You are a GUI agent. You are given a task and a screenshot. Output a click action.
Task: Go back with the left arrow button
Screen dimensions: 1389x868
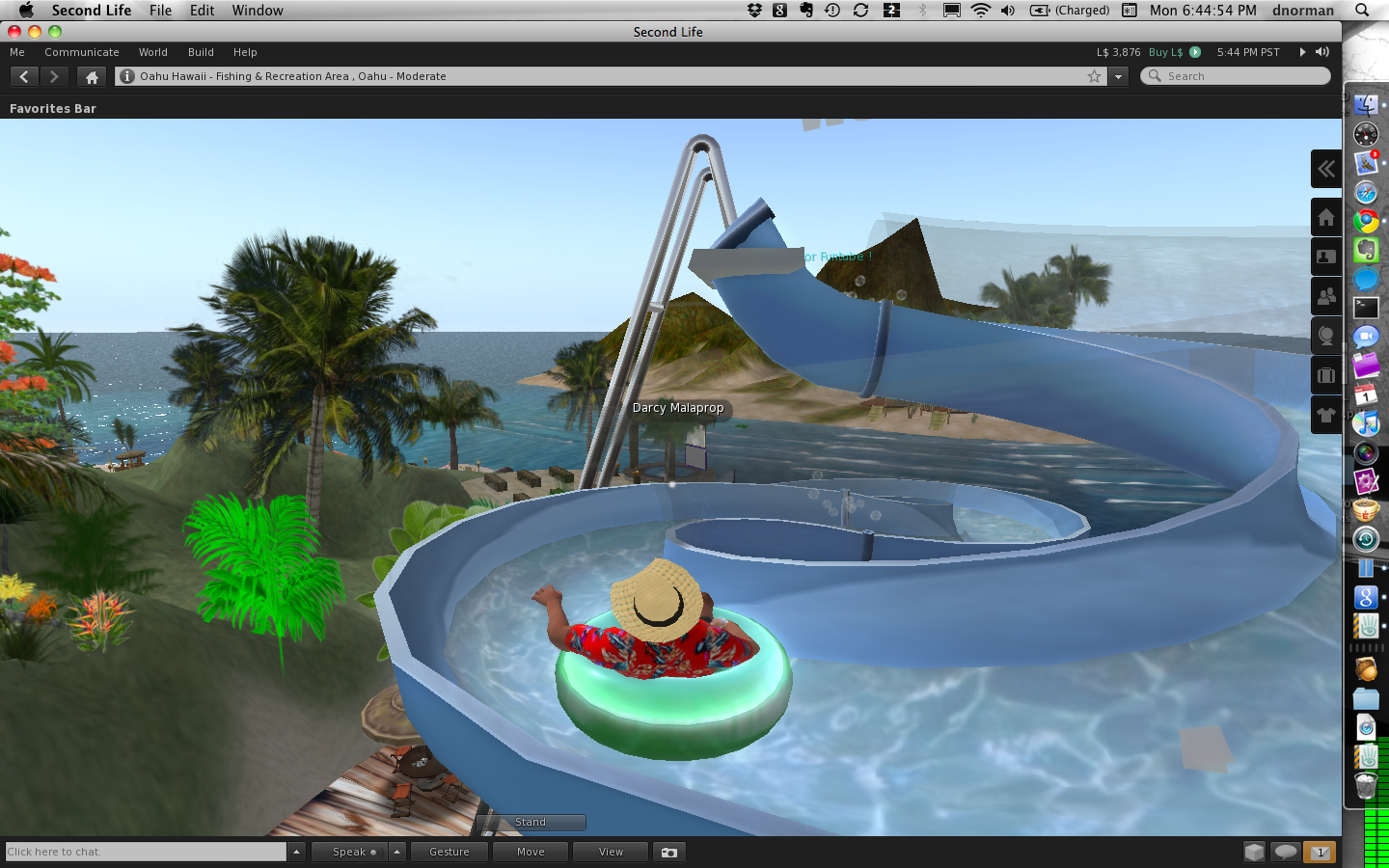[24, 76]
